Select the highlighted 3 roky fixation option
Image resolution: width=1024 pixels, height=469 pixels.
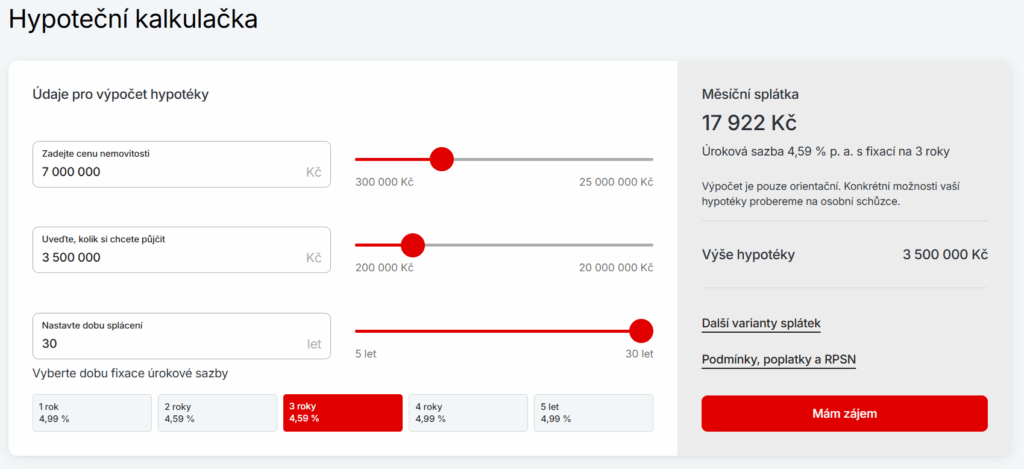point(342,412)
